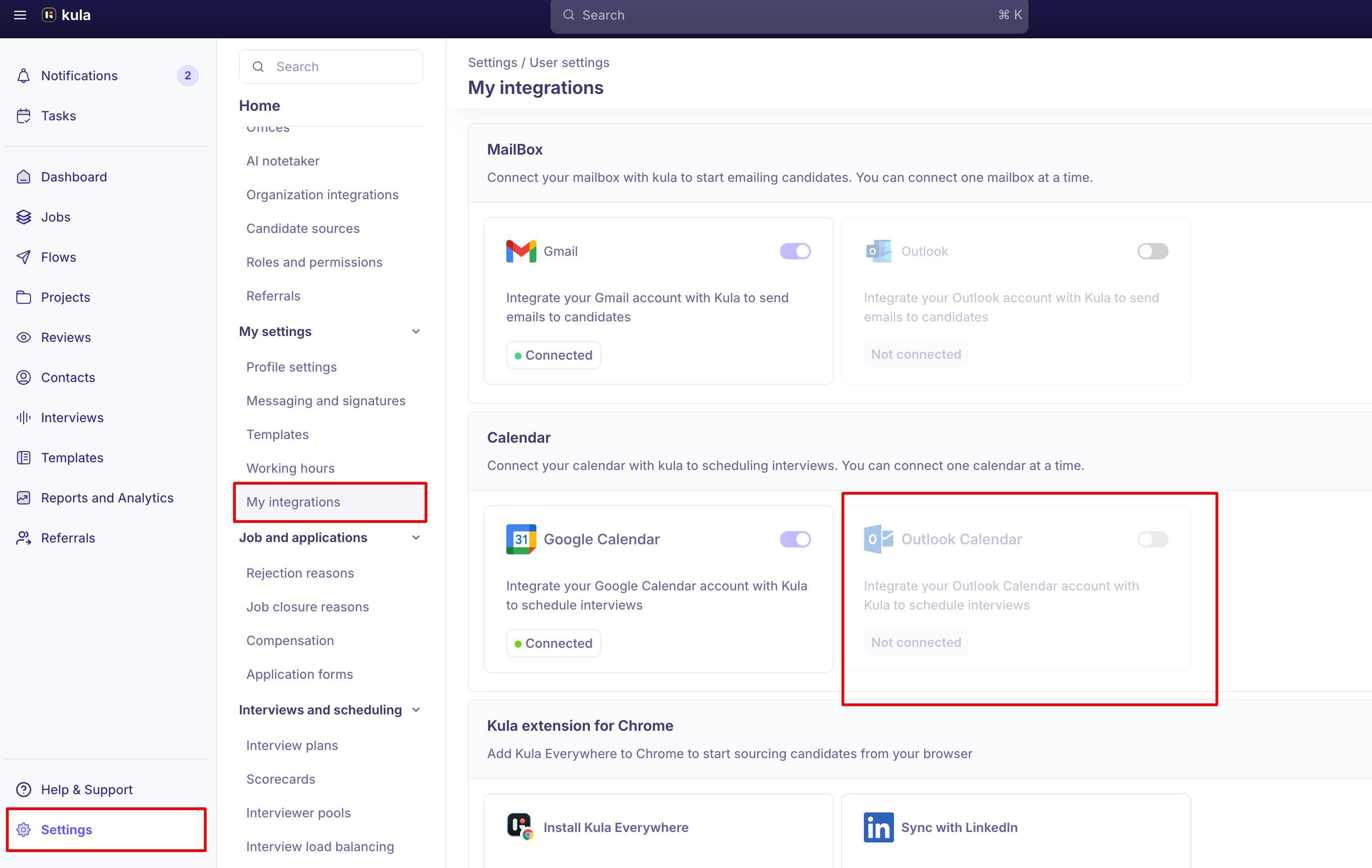The width and height of the screenshot is (1372, 868).
Task: Click the Sync with LinkedIn link
Action: click(x=959, y=827)
